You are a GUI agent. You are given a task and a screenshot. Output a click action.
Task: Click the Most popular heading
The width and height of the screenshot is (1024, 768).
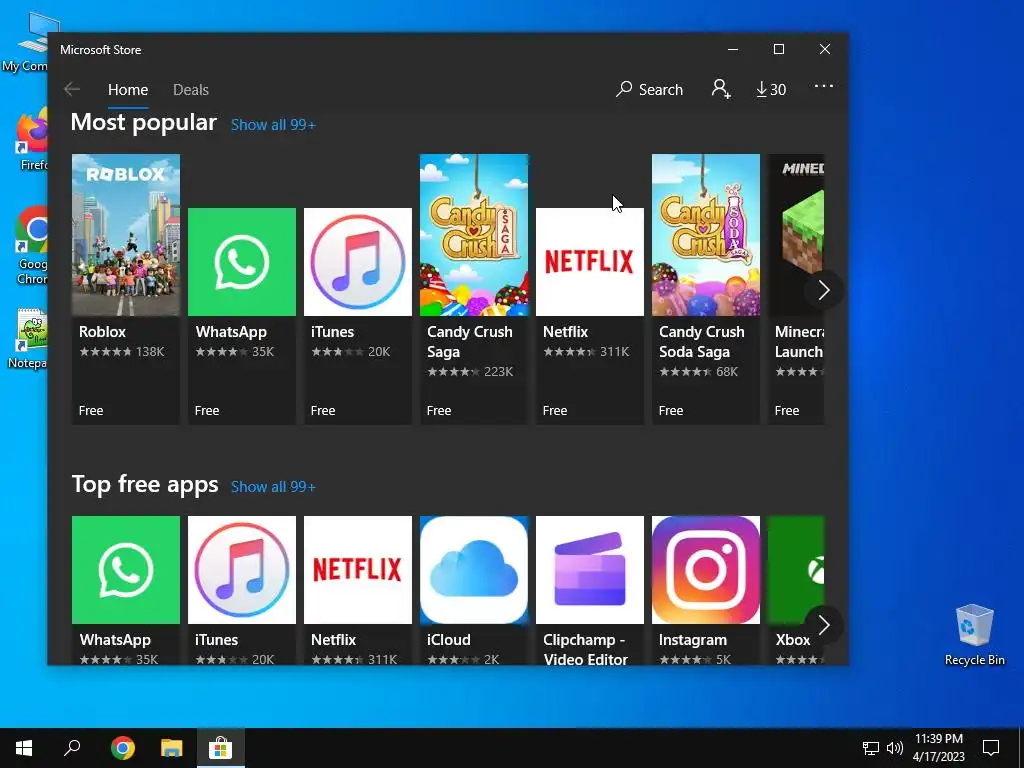[x=144, y=122]
